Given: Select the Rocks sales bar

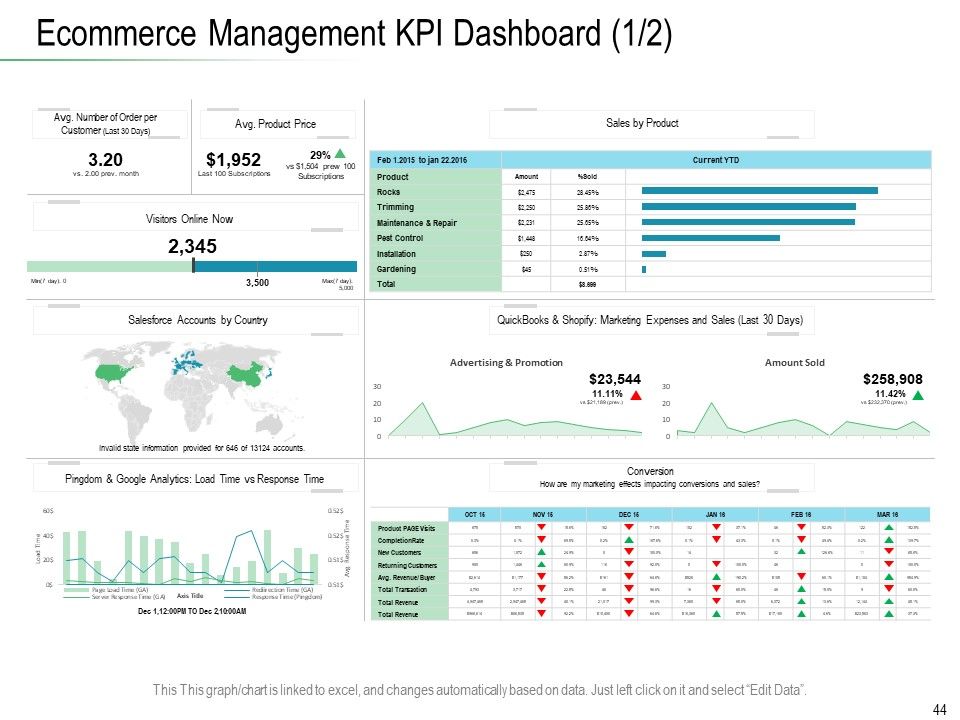Looking at the screenshot, I should click(760, 191).
